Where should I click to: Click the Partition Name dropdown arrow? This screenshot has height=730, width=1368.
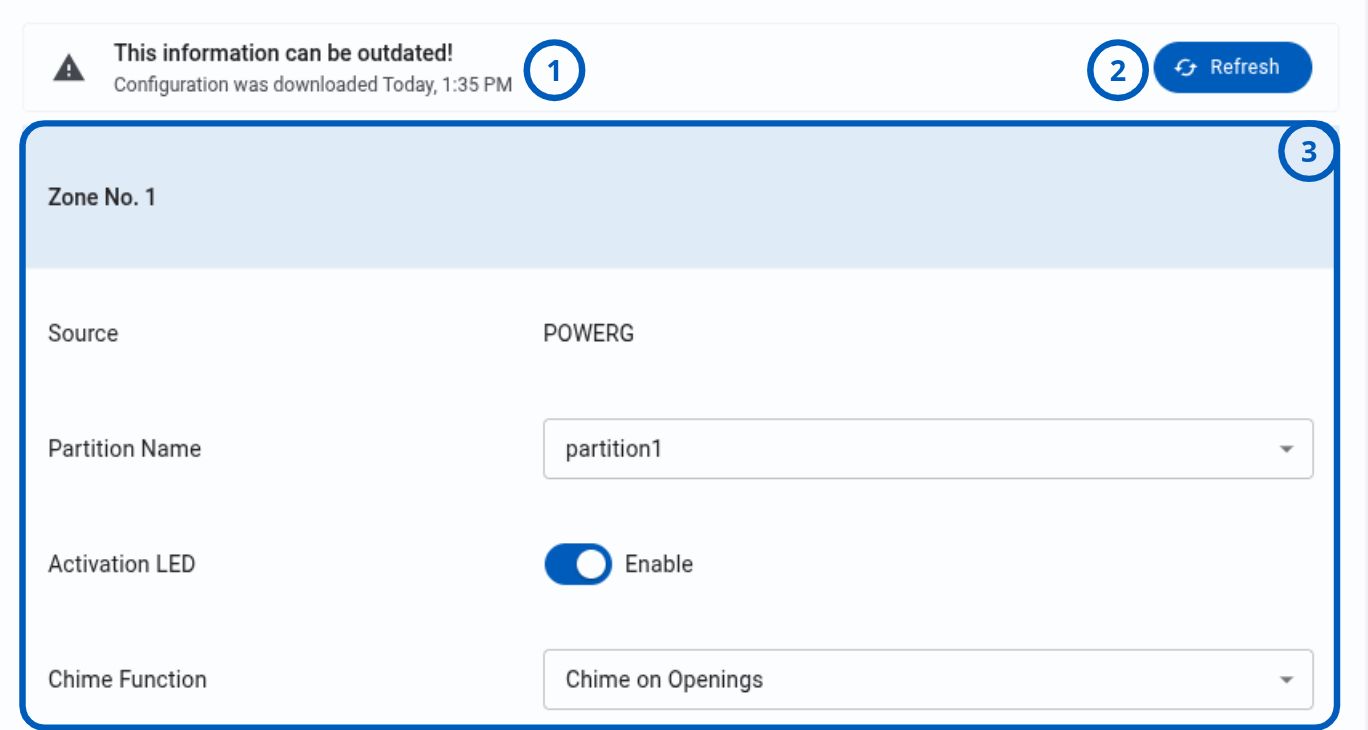coord(1286,450)
